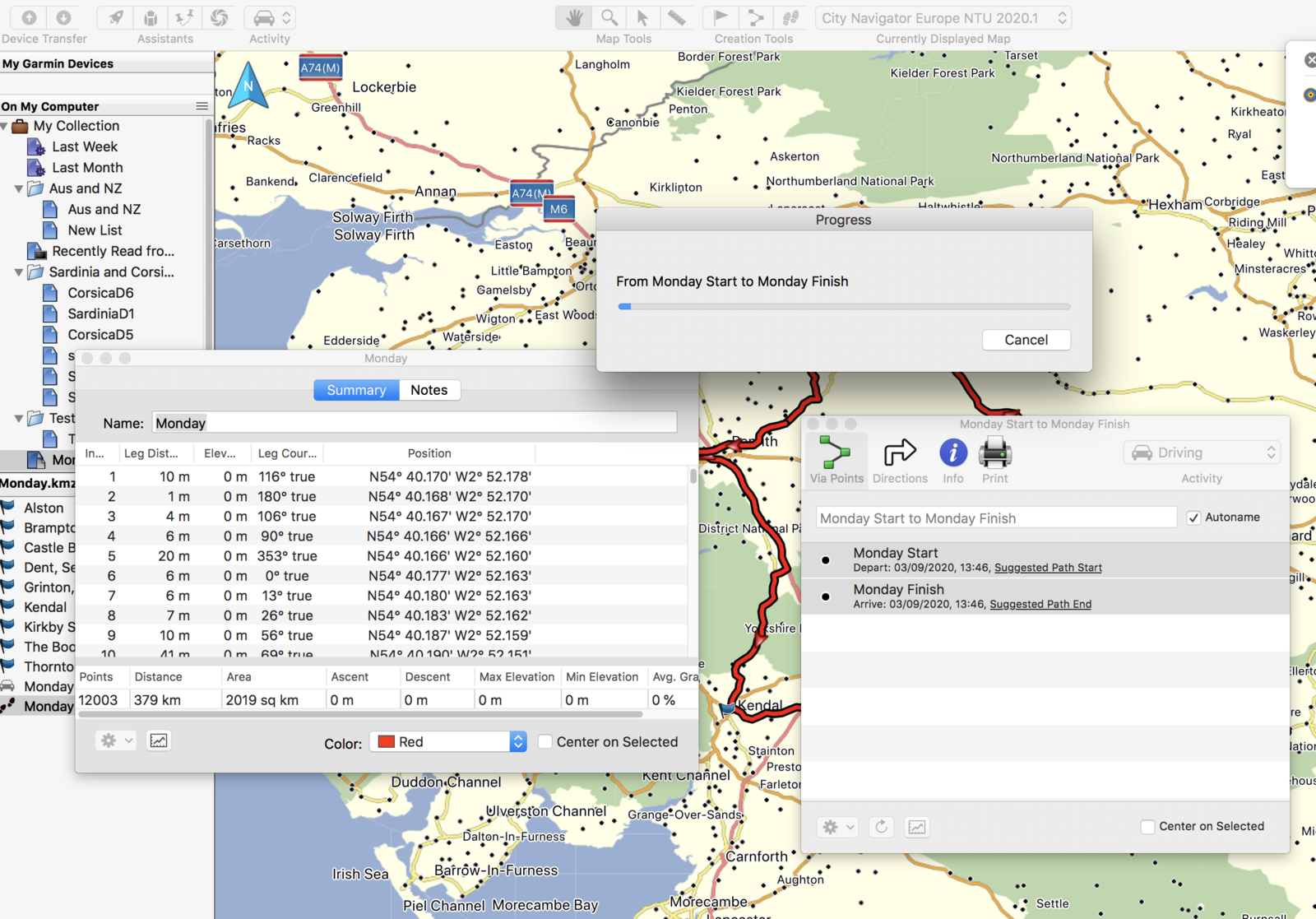Click the track points table scrollbar

693,476
